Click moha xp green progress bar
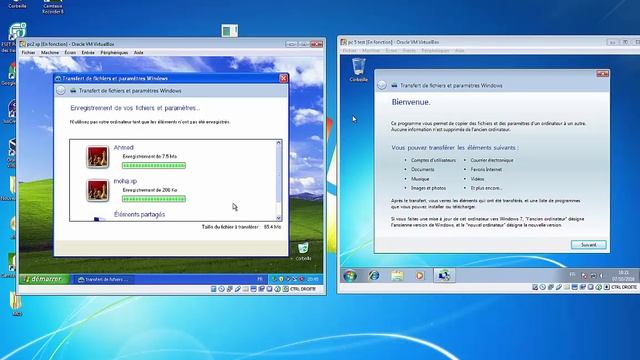640x360 pixels. point(154,199)
